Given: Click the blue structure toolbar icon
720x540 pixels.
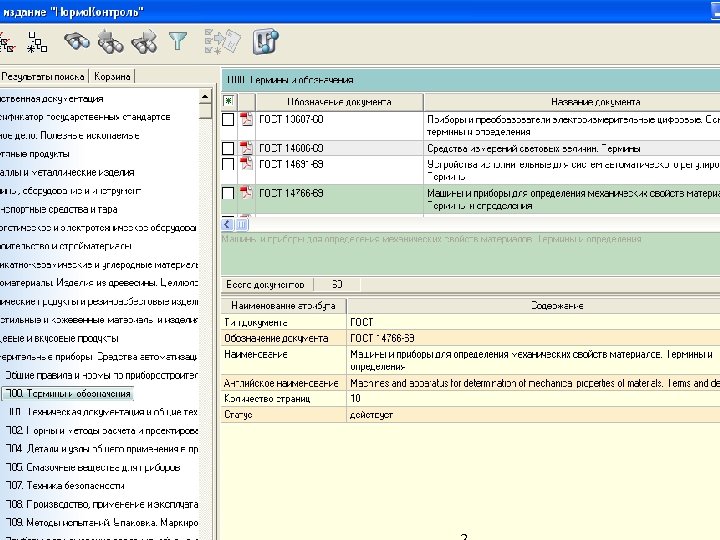Looking at the screenshot, I should click(265, 42).
